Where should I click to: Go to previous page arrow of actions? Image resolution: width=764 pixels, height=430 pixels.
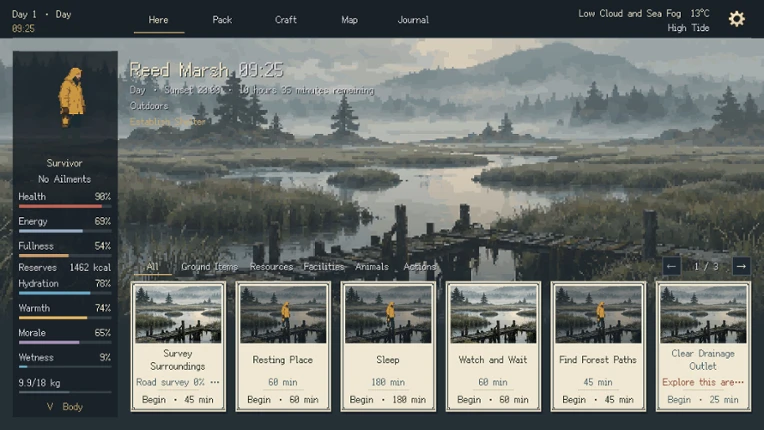671,266
